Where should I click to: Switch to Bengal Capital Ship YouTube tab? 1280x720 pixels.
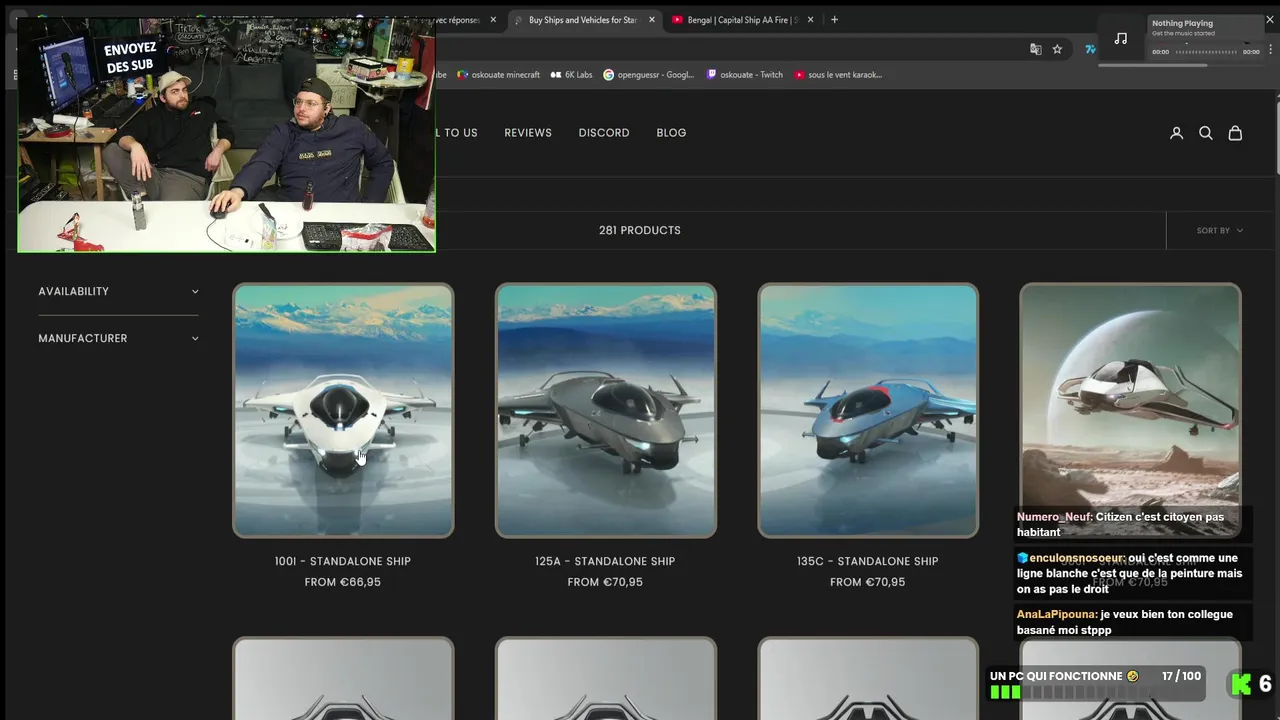click(x=742, y=19)
